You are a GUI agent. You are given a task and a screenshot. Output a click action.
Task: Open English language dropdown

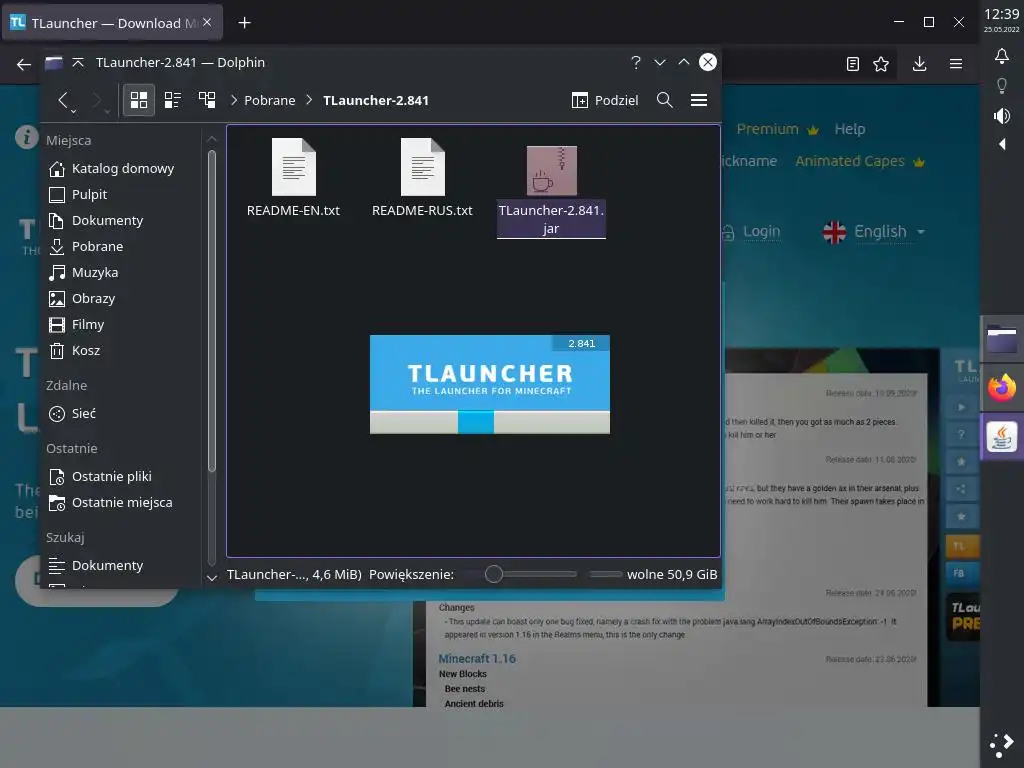874,231
